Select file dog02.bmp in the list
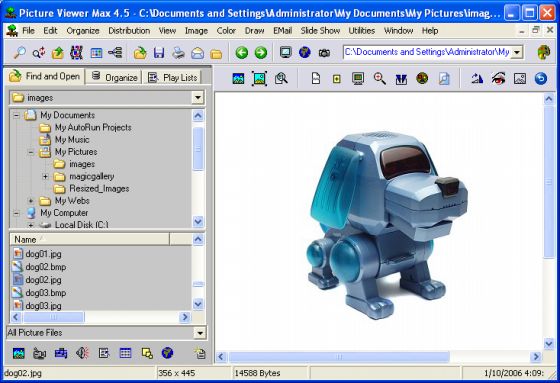 click(46, 267)
